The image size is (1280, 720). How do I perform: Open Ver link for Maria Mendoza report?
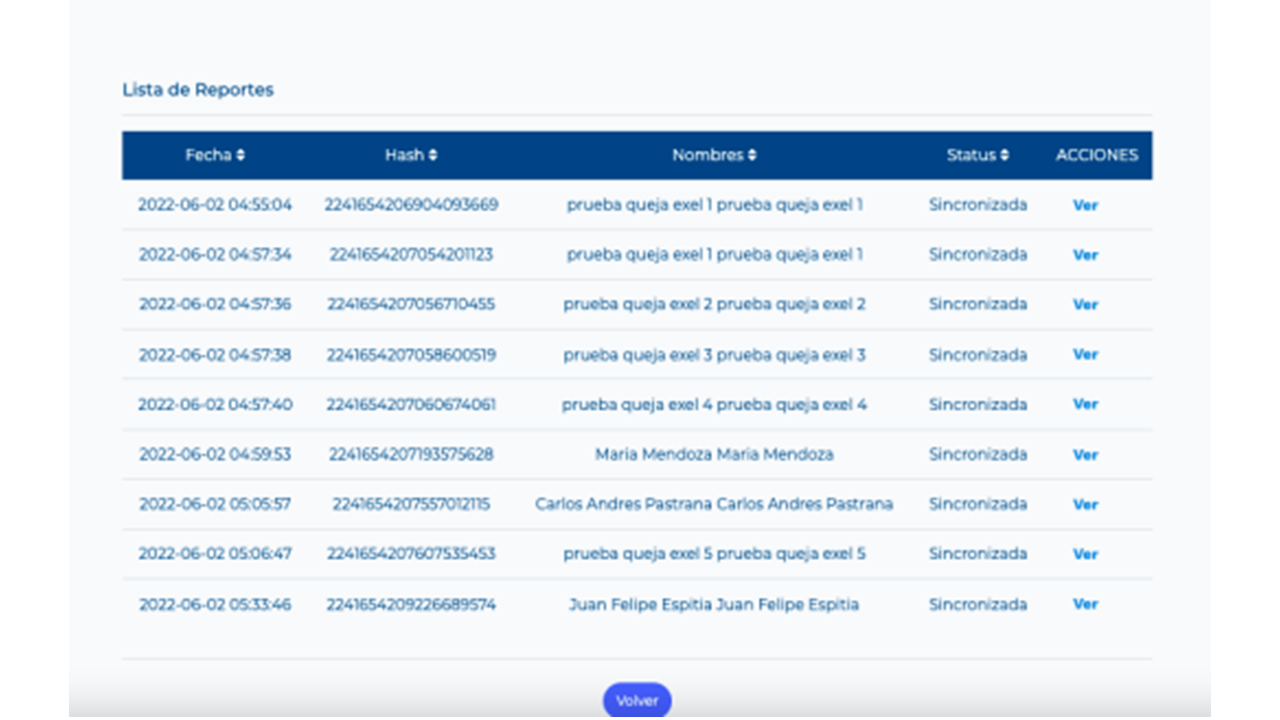[1085, 455]
